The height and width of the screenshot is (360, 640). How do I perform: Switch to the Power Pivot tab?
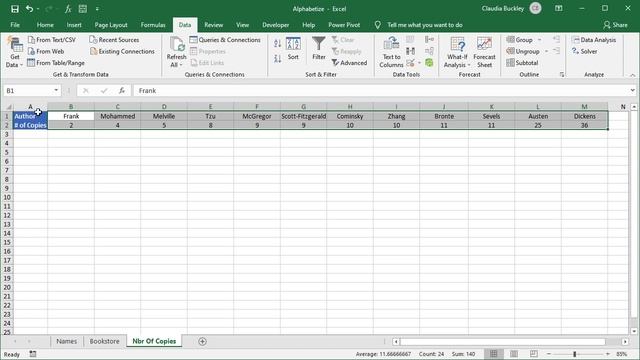click(x=344, y=25)
